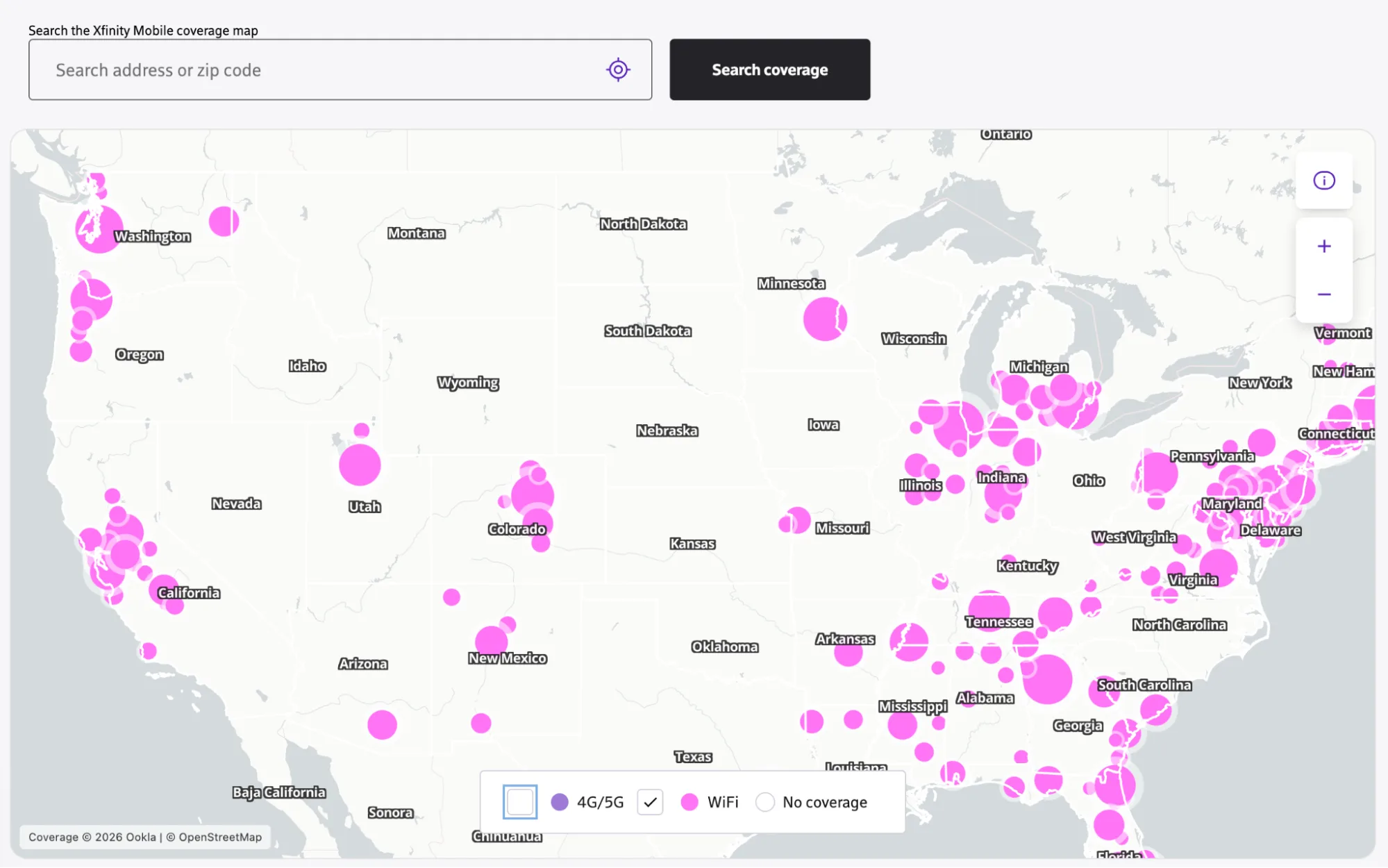Click the Tennessee state label

point(998,622)
